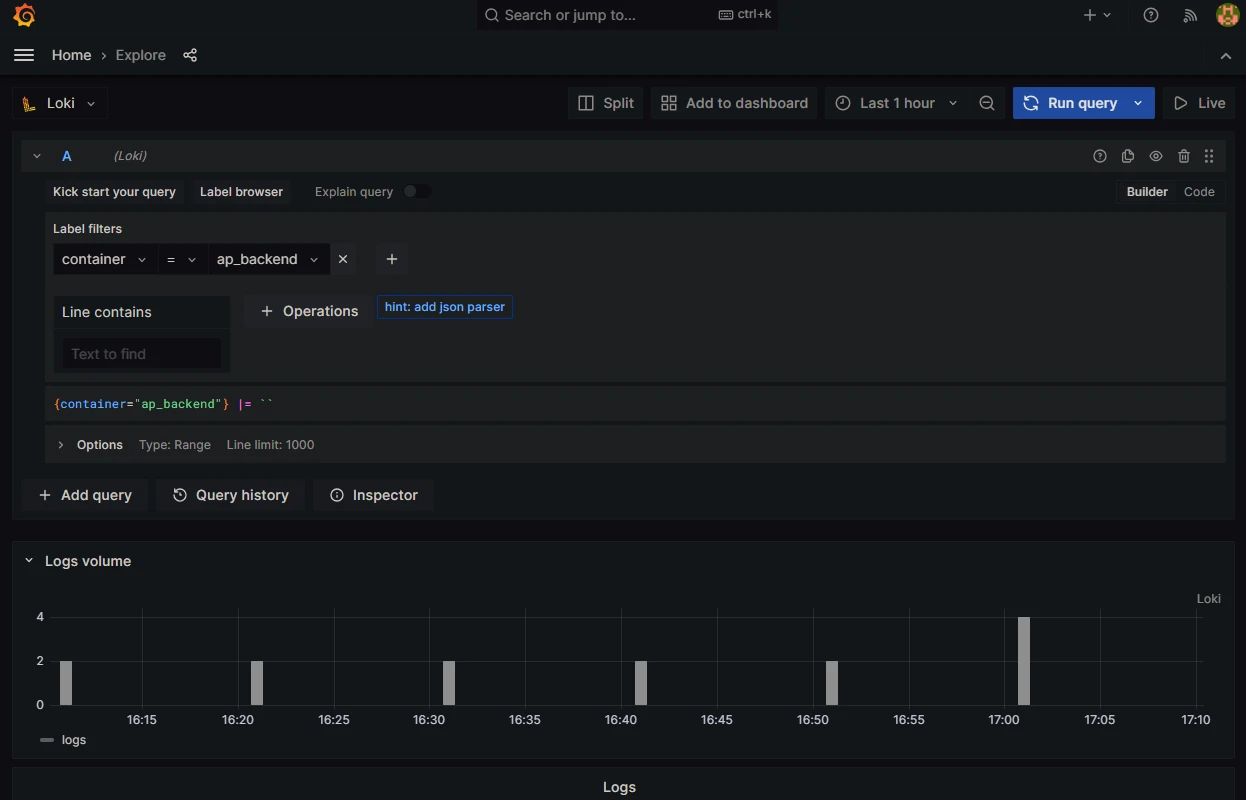This screenshot has height=800, width=1246.
Task: Open the Loki data source dropdown
Action: point(60,103)
